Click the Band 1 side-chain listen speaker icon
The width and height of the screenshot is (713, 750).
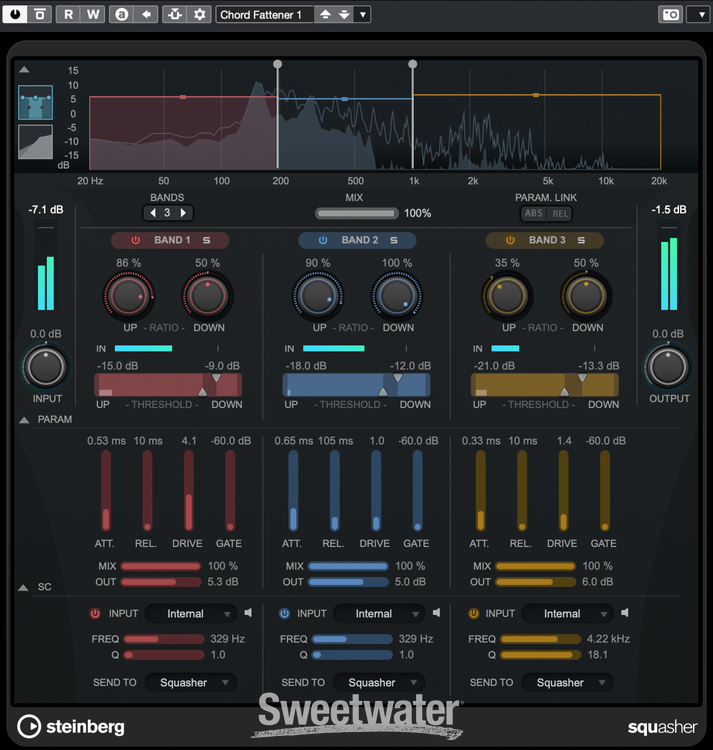point(249,613)
